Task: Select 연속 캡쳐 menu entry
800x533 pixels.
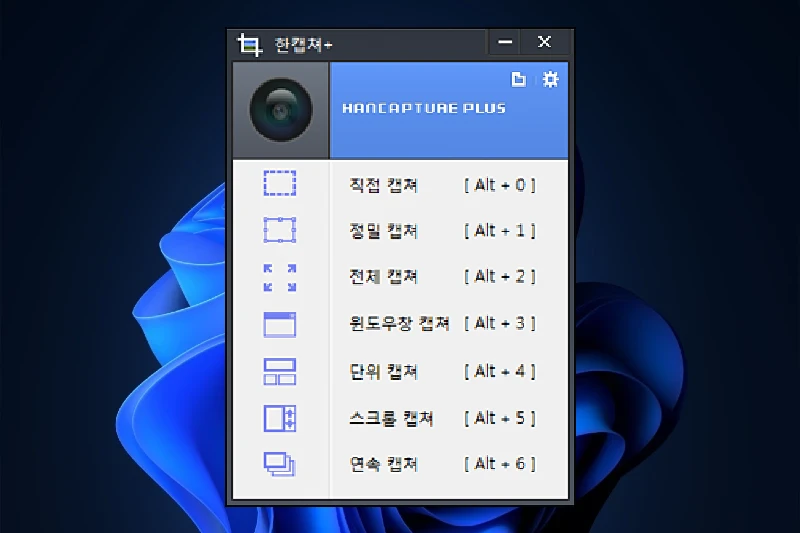Action: (384, 464)
